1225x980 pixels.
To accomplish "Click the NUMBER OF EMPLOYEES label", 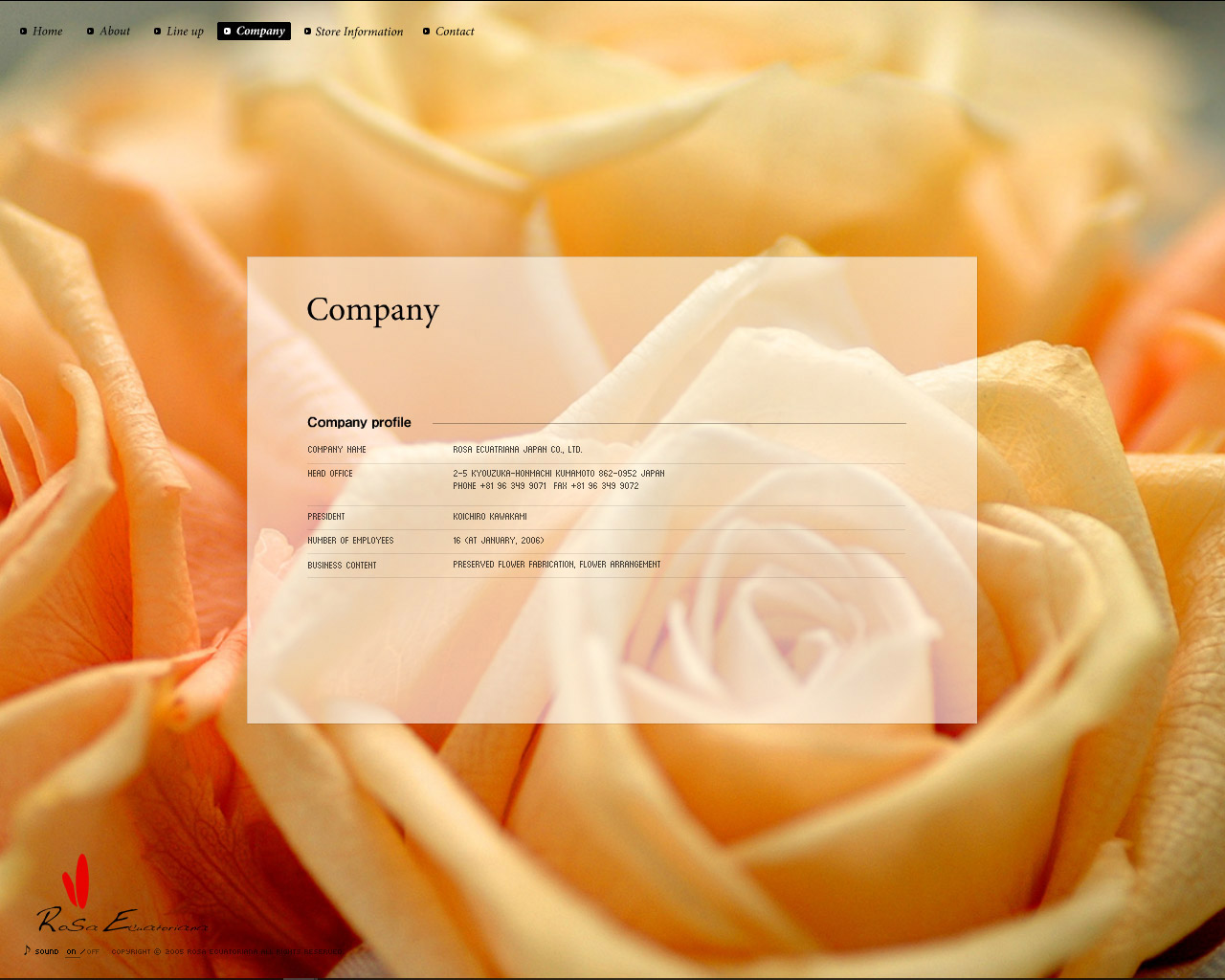I will (350, 541).
